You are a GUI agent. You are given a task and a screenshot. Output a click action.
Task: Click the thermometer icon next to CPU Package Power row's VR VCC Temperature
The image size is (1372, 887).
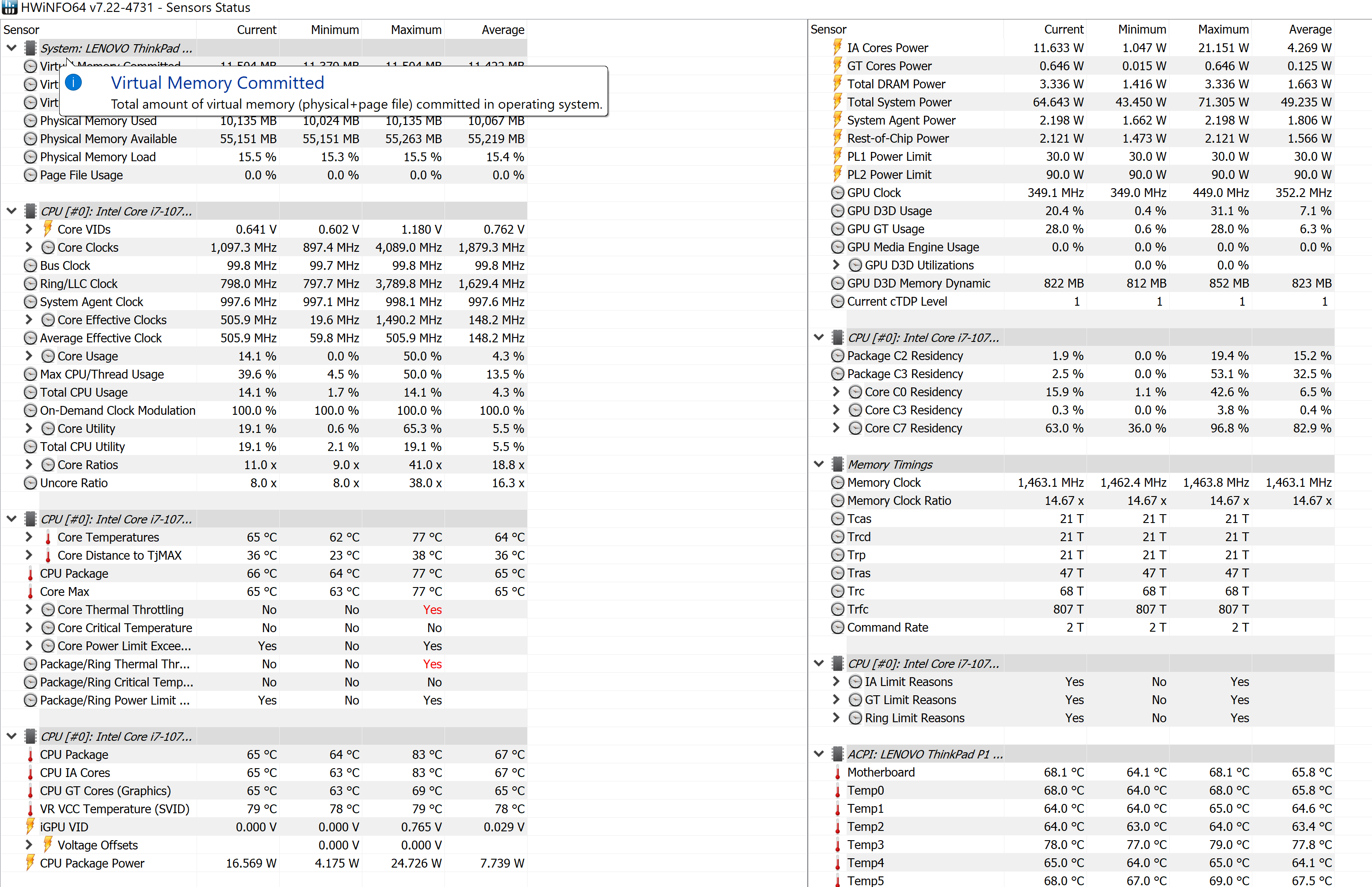(x=30, y=809)
